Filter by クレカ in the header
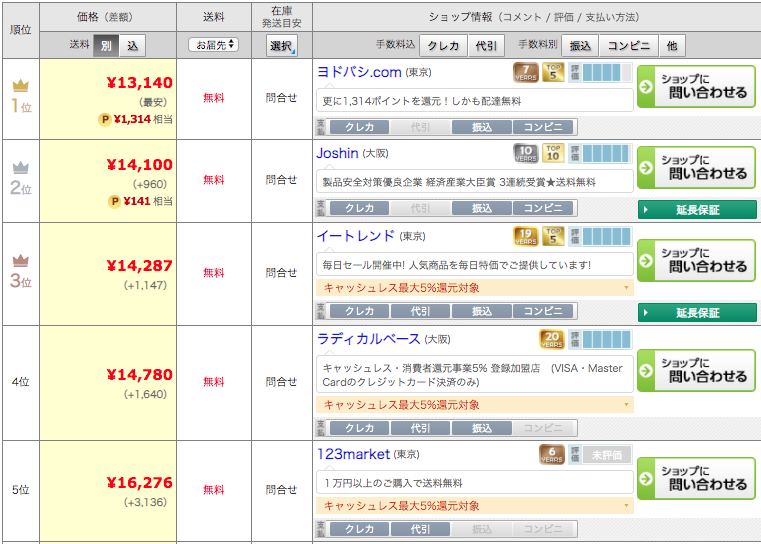The image size is (761, 544). pos(443,46)
